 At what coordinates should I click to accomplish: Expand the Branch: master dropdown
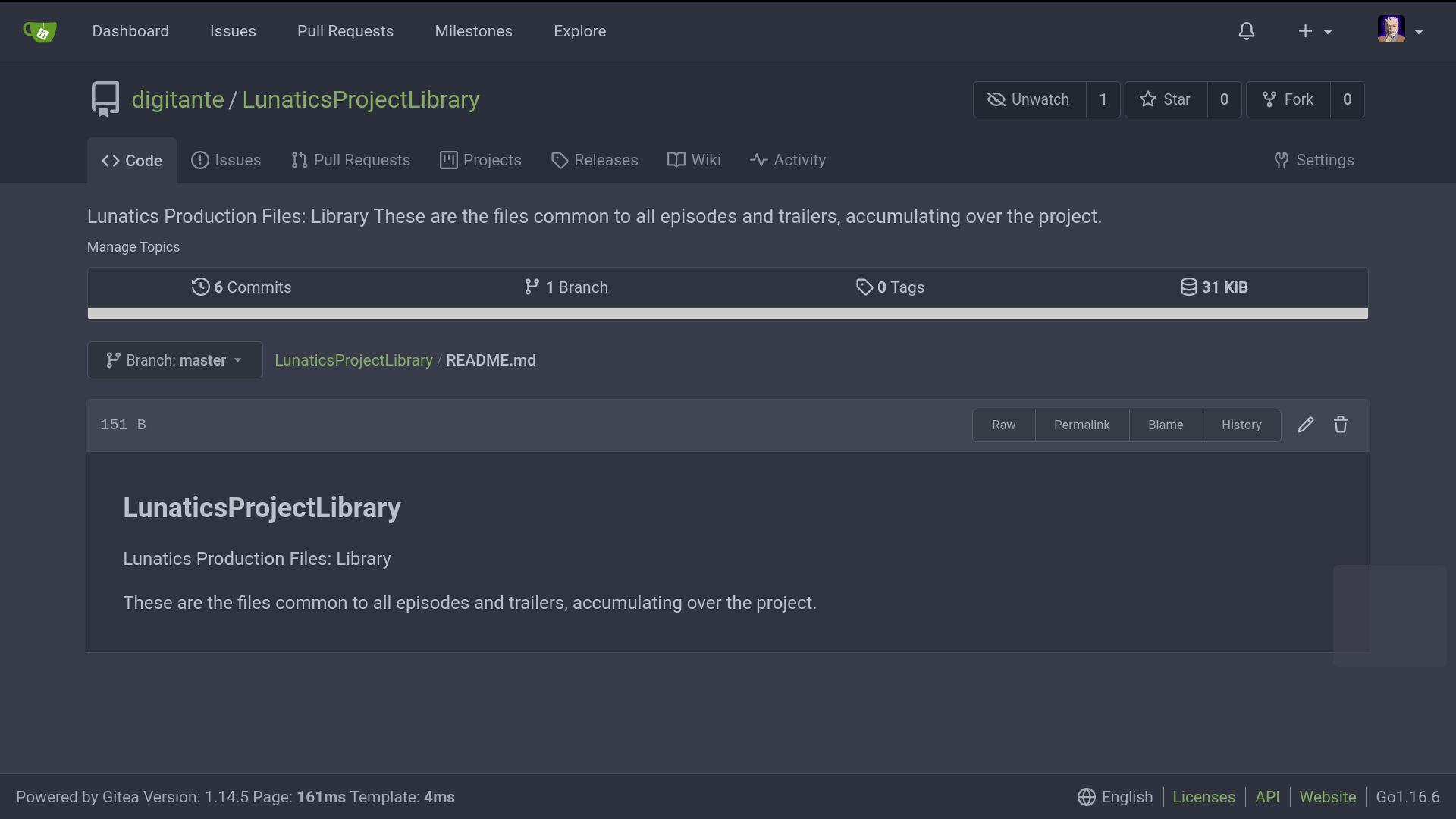[174, 360]
